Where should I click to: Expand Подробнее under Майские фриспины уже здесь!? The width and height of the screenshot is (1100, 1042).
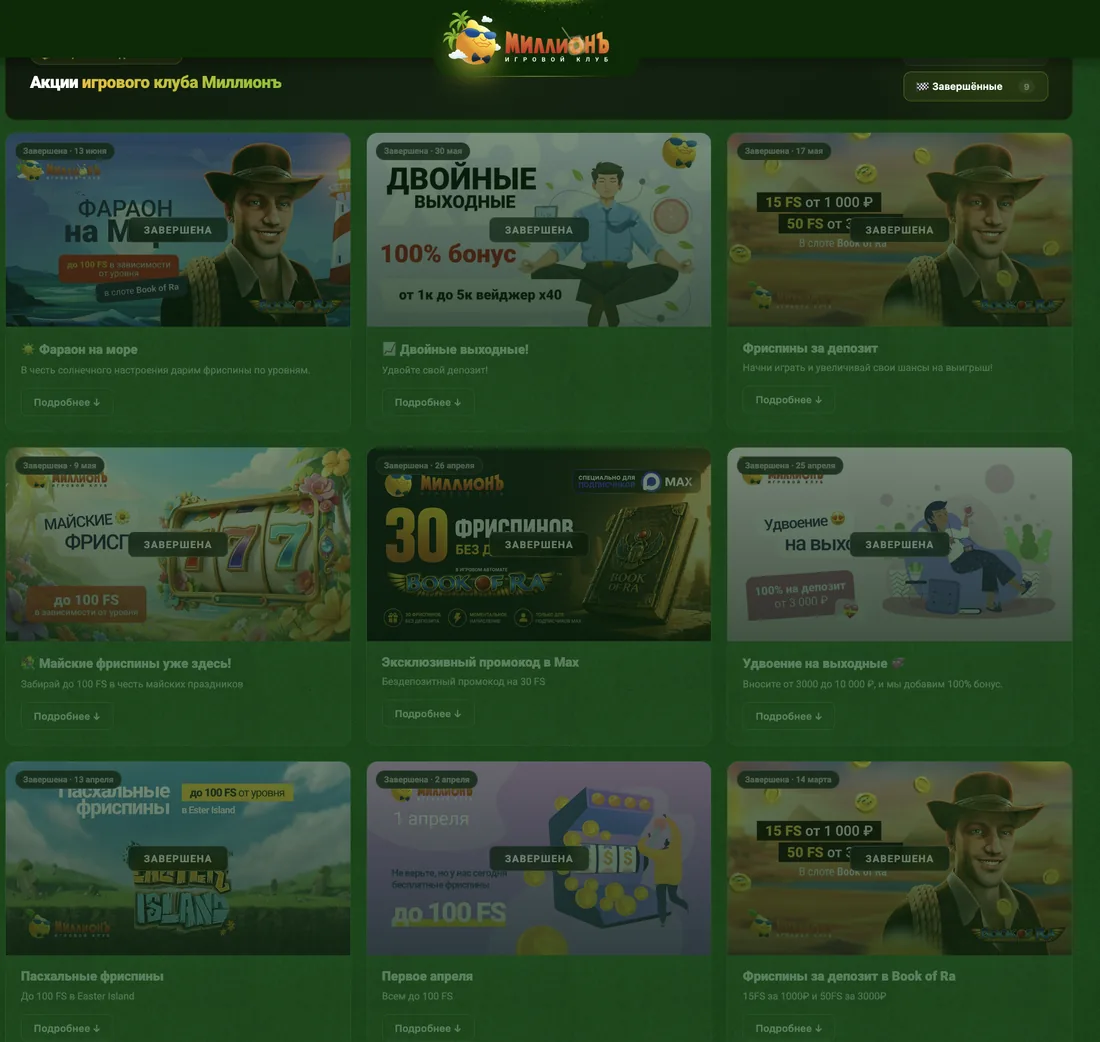point(67,716)
